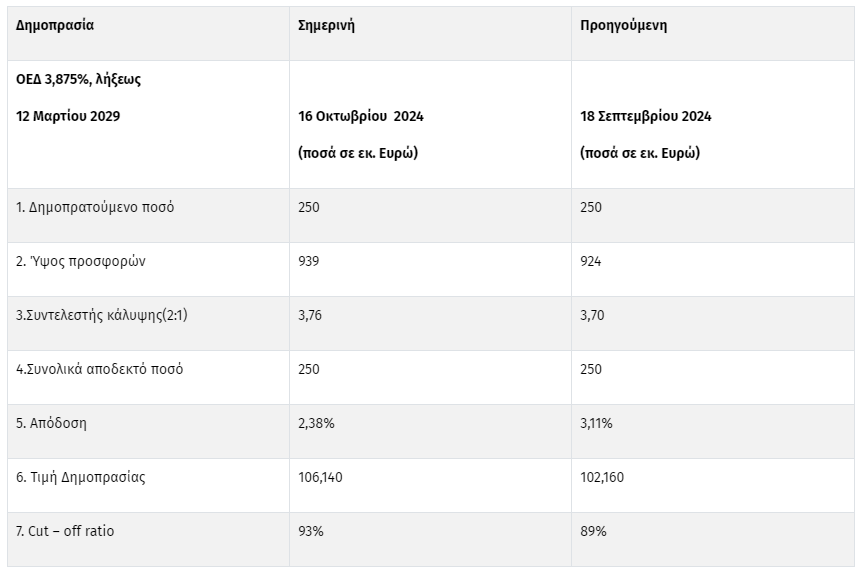Click the 924 previous bids value

click(x=591, y=261)
